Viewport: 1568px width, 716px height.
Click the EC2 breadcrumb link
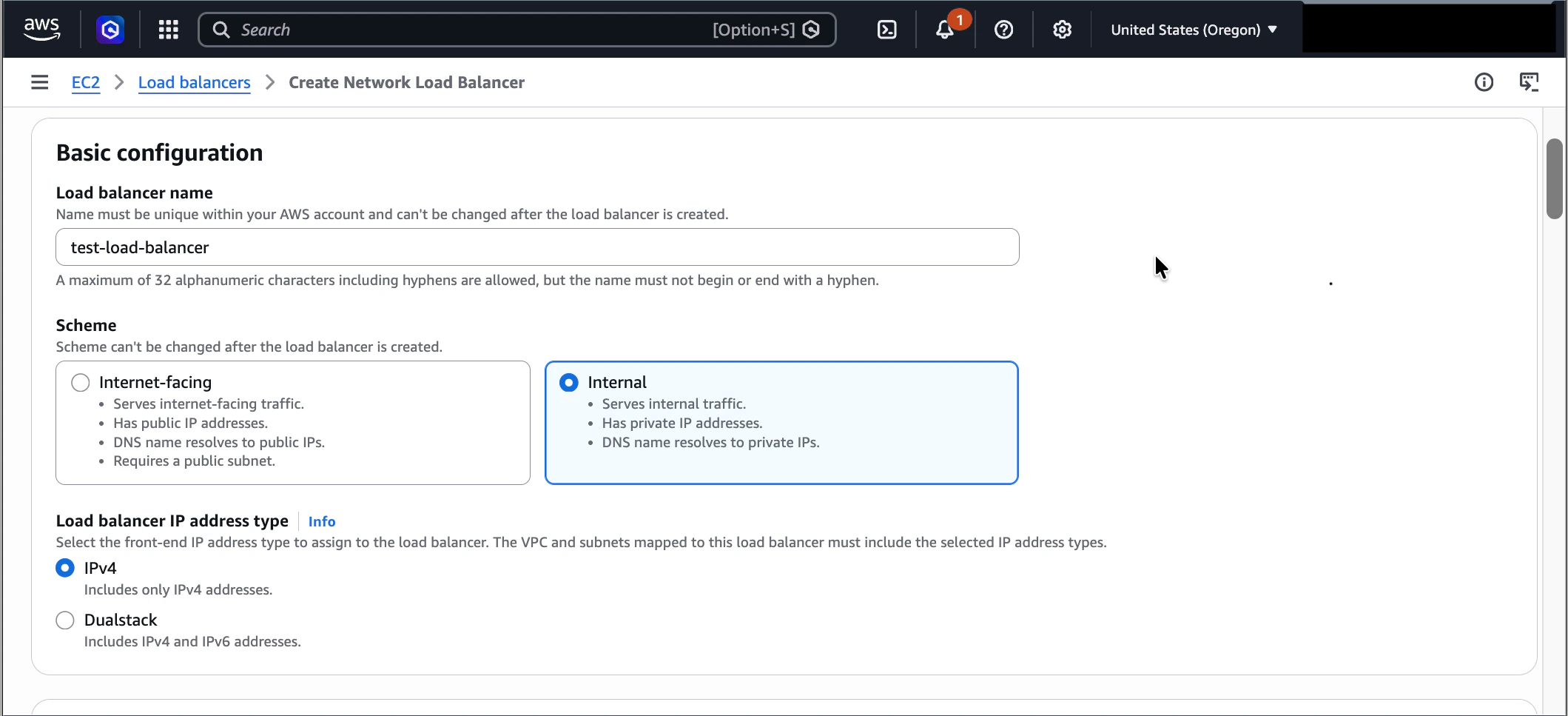(85, 82)
